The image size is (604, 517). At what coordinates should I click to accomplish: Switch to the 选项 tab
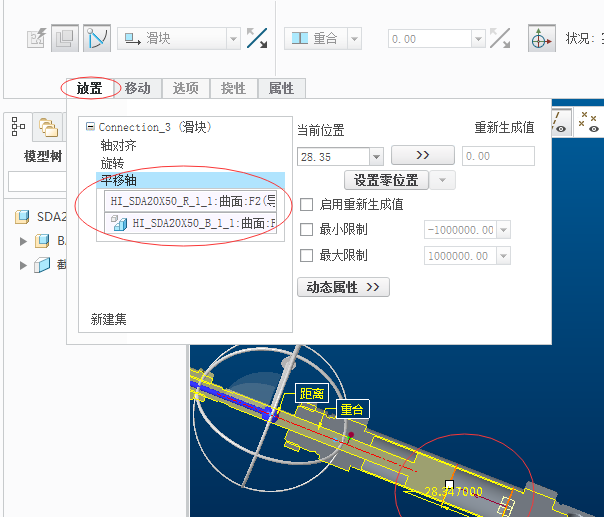pyautogui.click(x=186, y=88)
